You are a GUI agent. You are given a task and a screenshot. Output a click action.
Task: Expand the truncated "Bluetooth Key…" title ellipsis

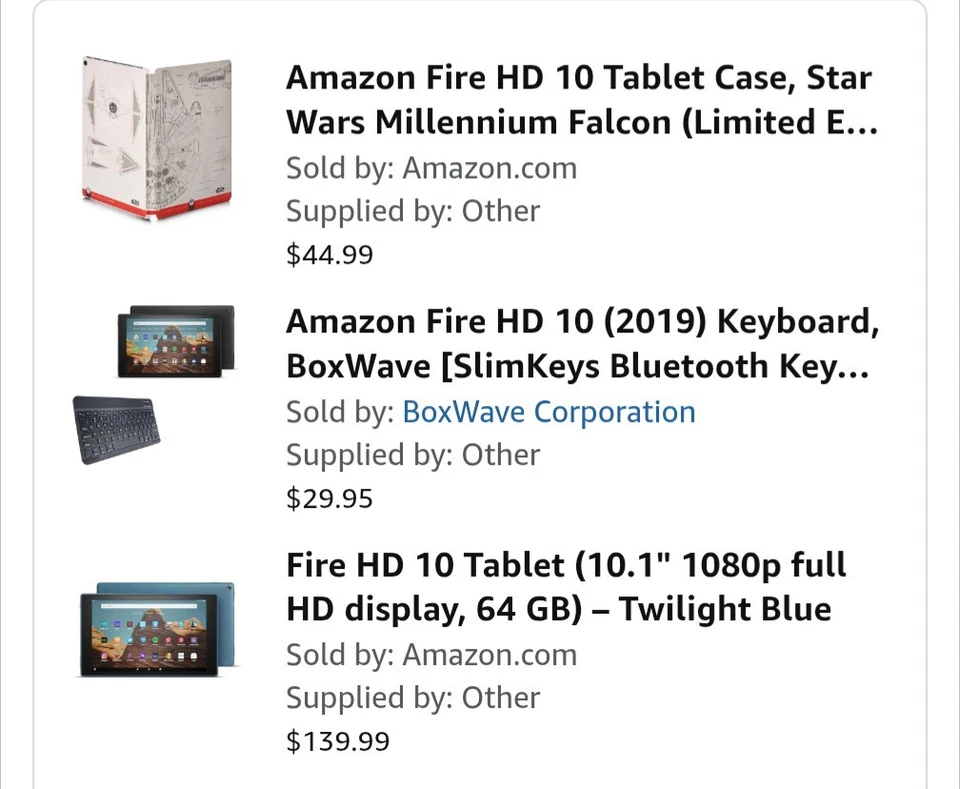click(x=853, y=368)
